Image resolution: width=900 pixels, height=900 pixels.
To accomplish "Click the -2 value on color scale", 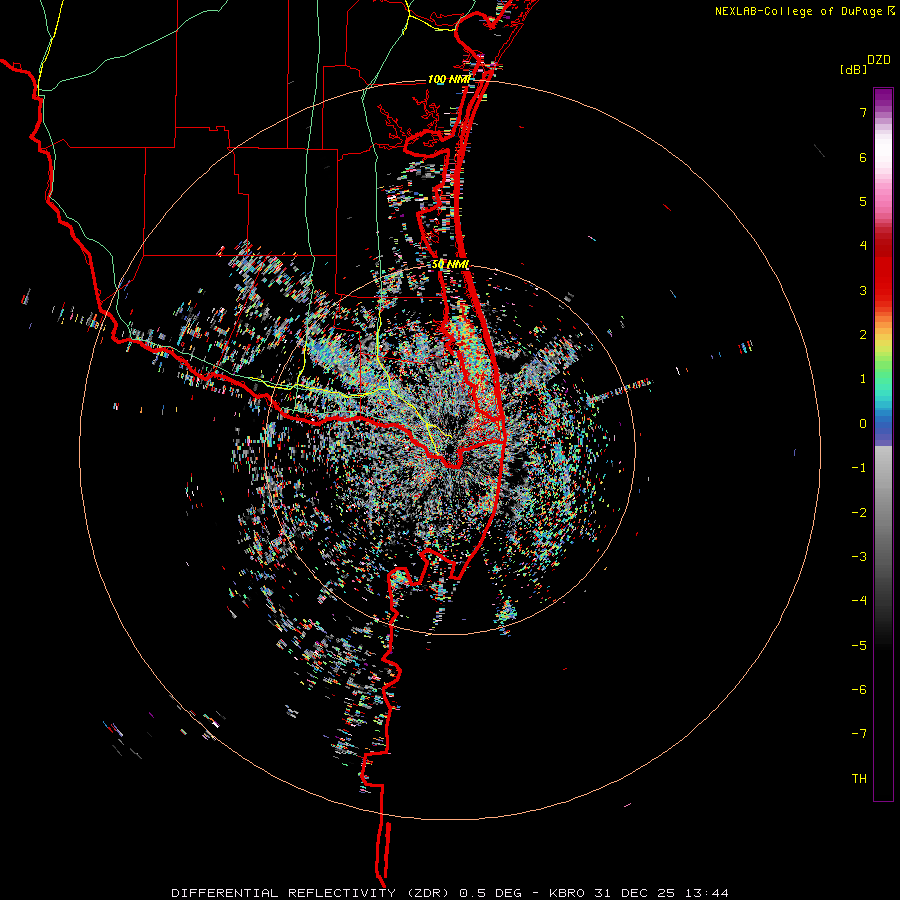I will [859, 513].
